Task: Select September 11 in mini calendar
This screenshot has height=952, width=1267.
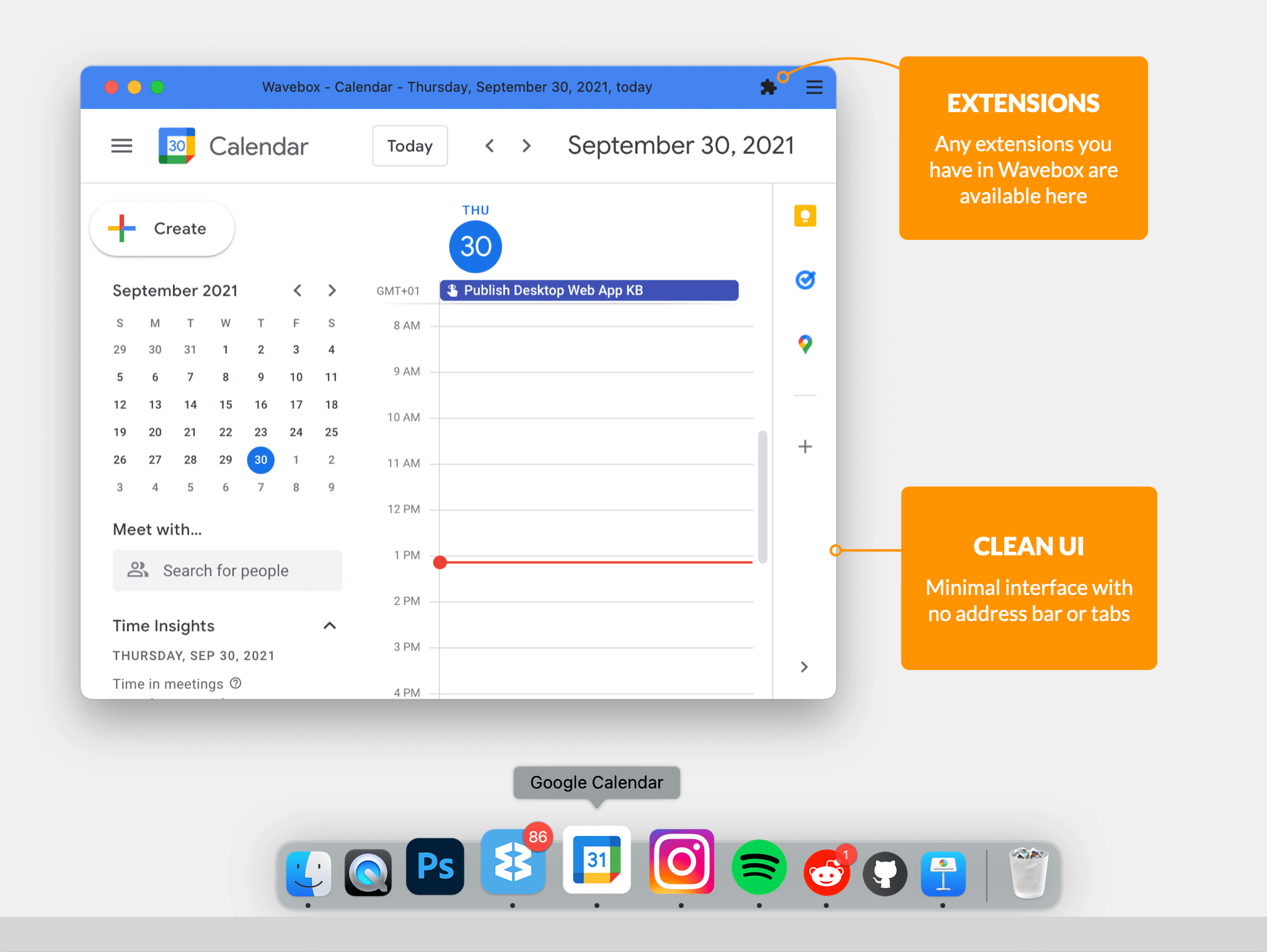Action: coord(332,377)
